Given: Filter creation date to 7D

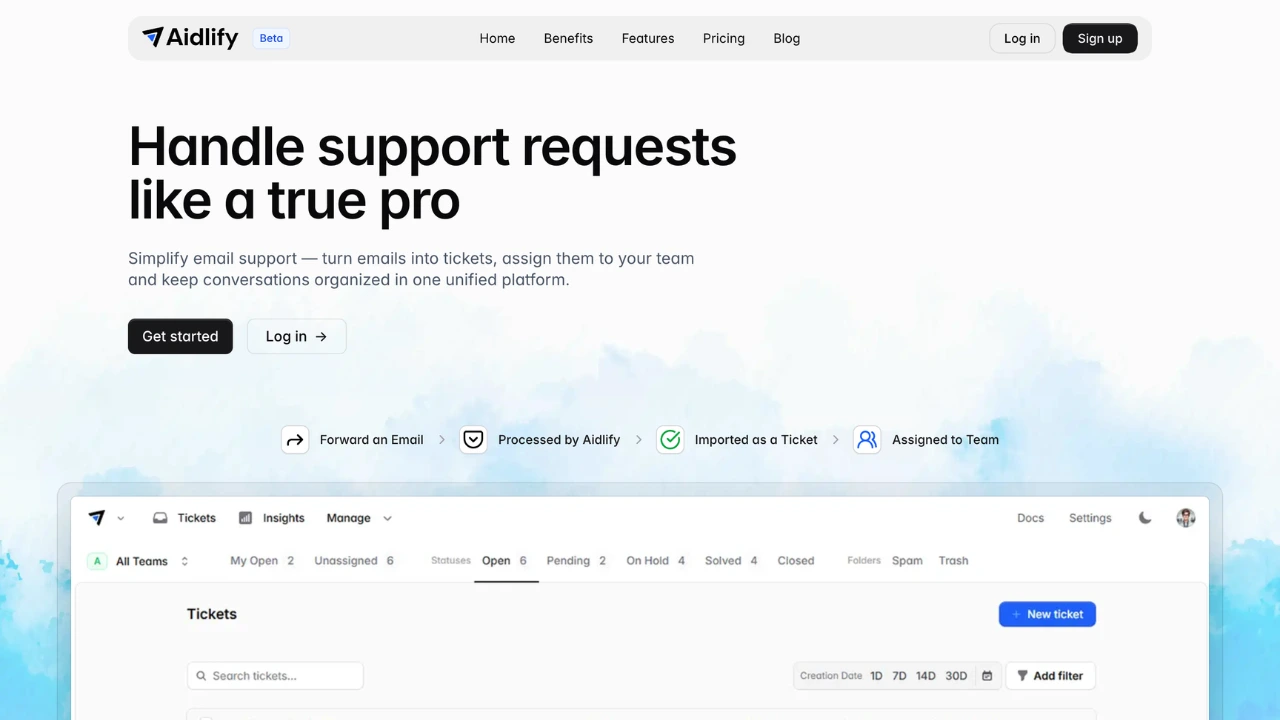Looking at the screenshot, I should (899, 676).
